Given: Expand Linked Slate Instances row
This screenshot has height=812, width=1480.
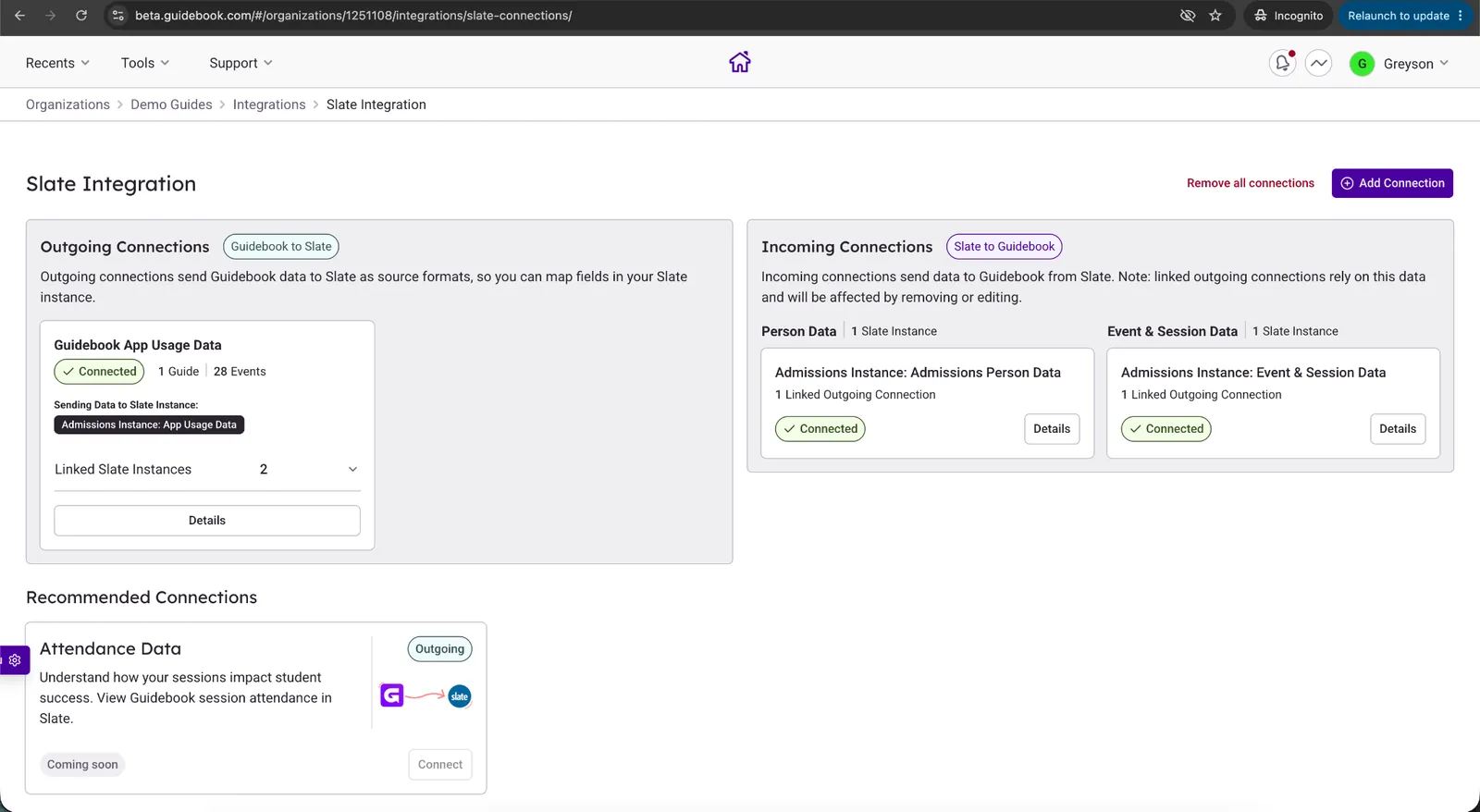Looking at the screenshot, I should point(207,469).
